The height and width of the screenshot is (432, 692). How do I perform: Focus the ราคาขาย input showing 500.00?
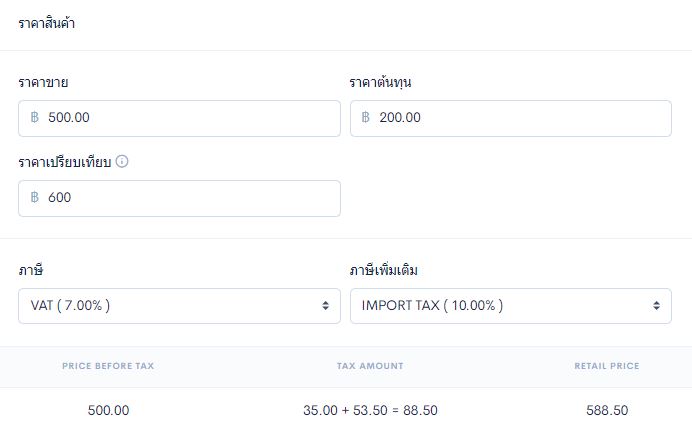pyautogui.click(x=179, y=118)
